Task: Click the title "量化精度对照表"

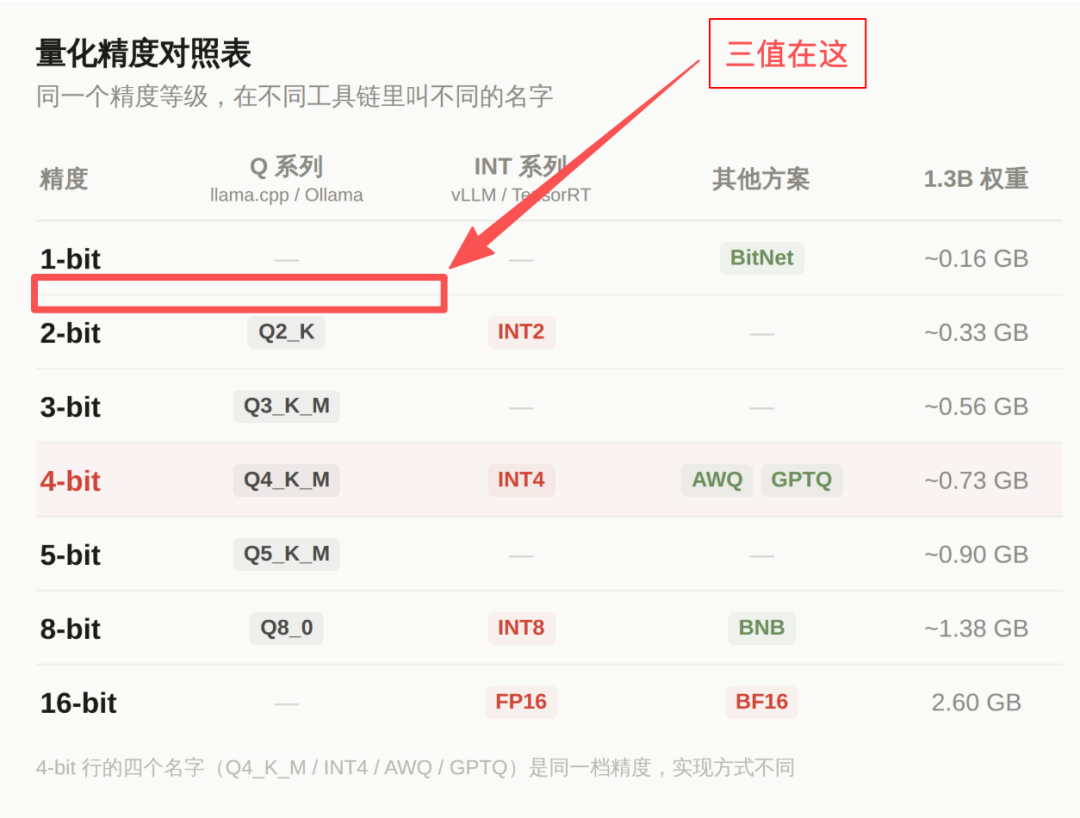Action: tap(143, 54)
